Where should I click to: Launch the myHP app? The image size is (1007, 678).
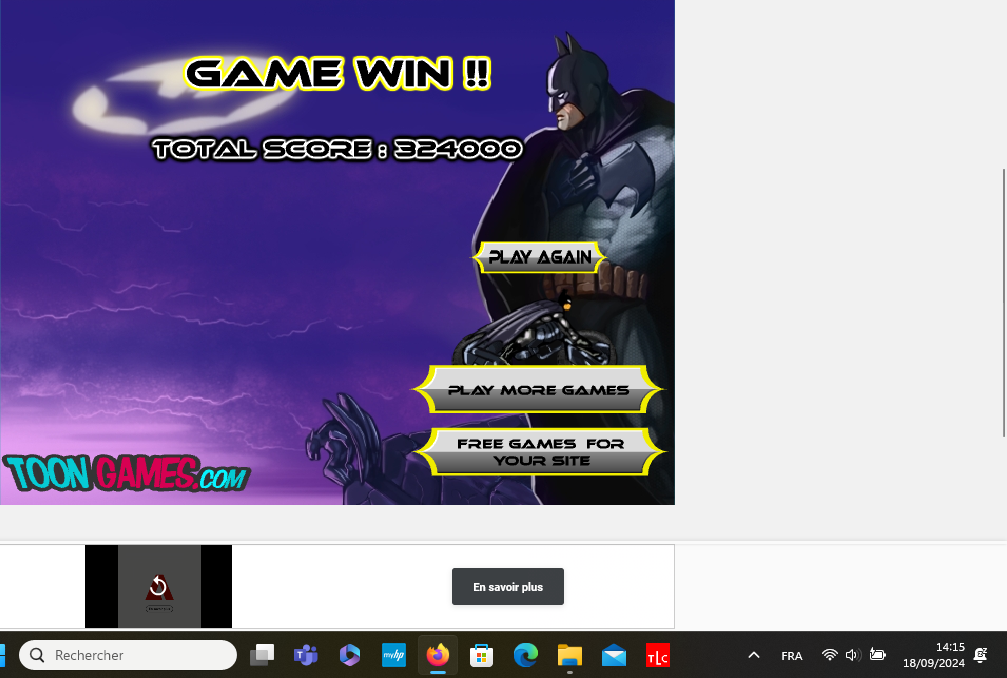click(393, 655)
